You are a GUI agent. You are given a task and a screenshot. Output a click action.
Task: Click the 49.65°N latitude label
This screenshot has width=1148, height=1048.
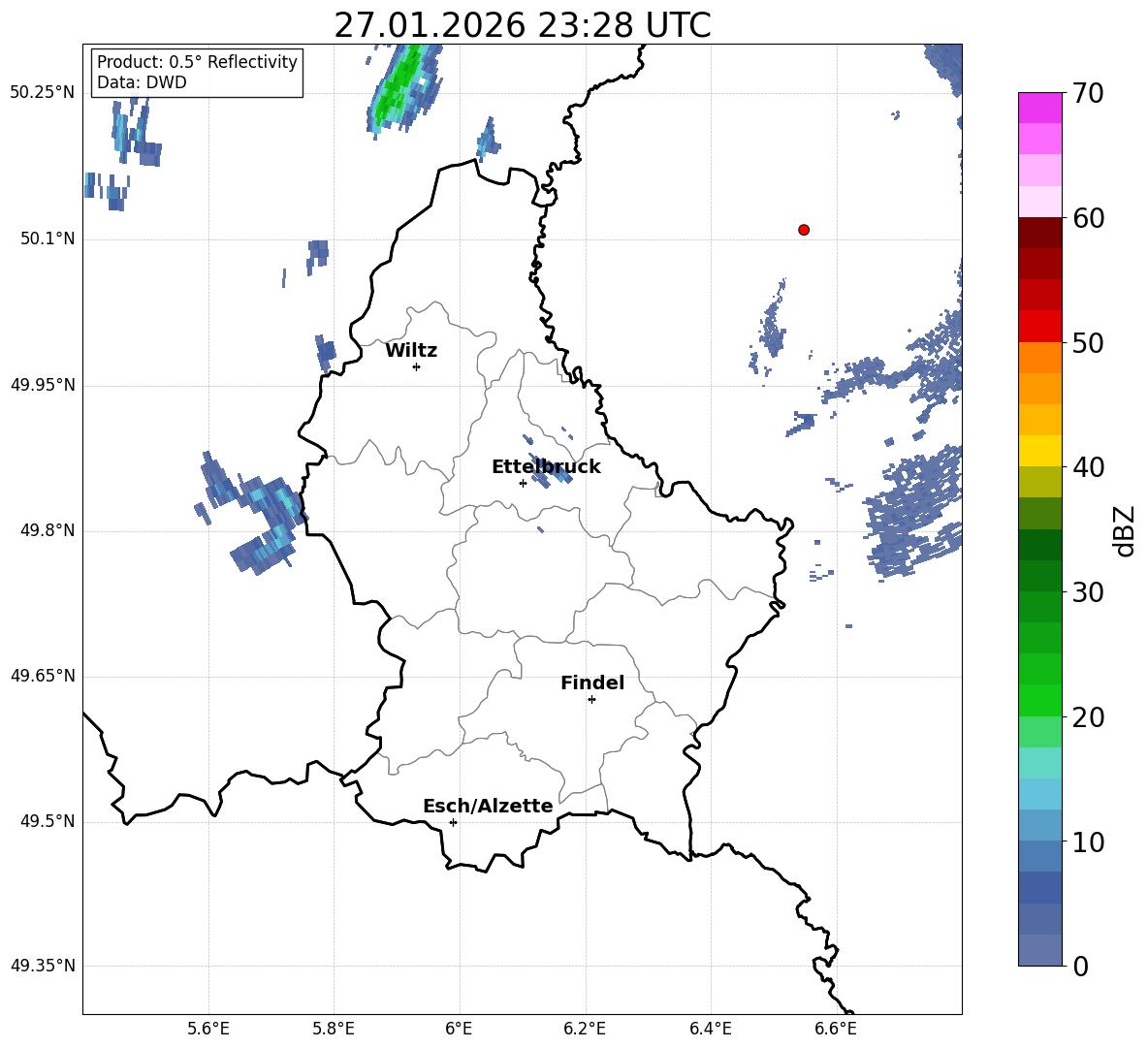[x=43, y=675]
